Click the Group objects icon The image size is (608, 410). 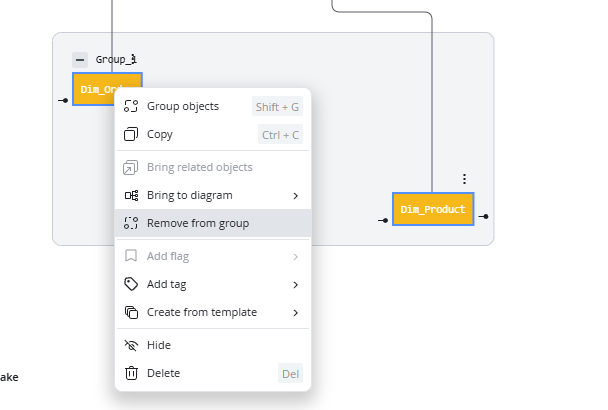tap(131, 106)
